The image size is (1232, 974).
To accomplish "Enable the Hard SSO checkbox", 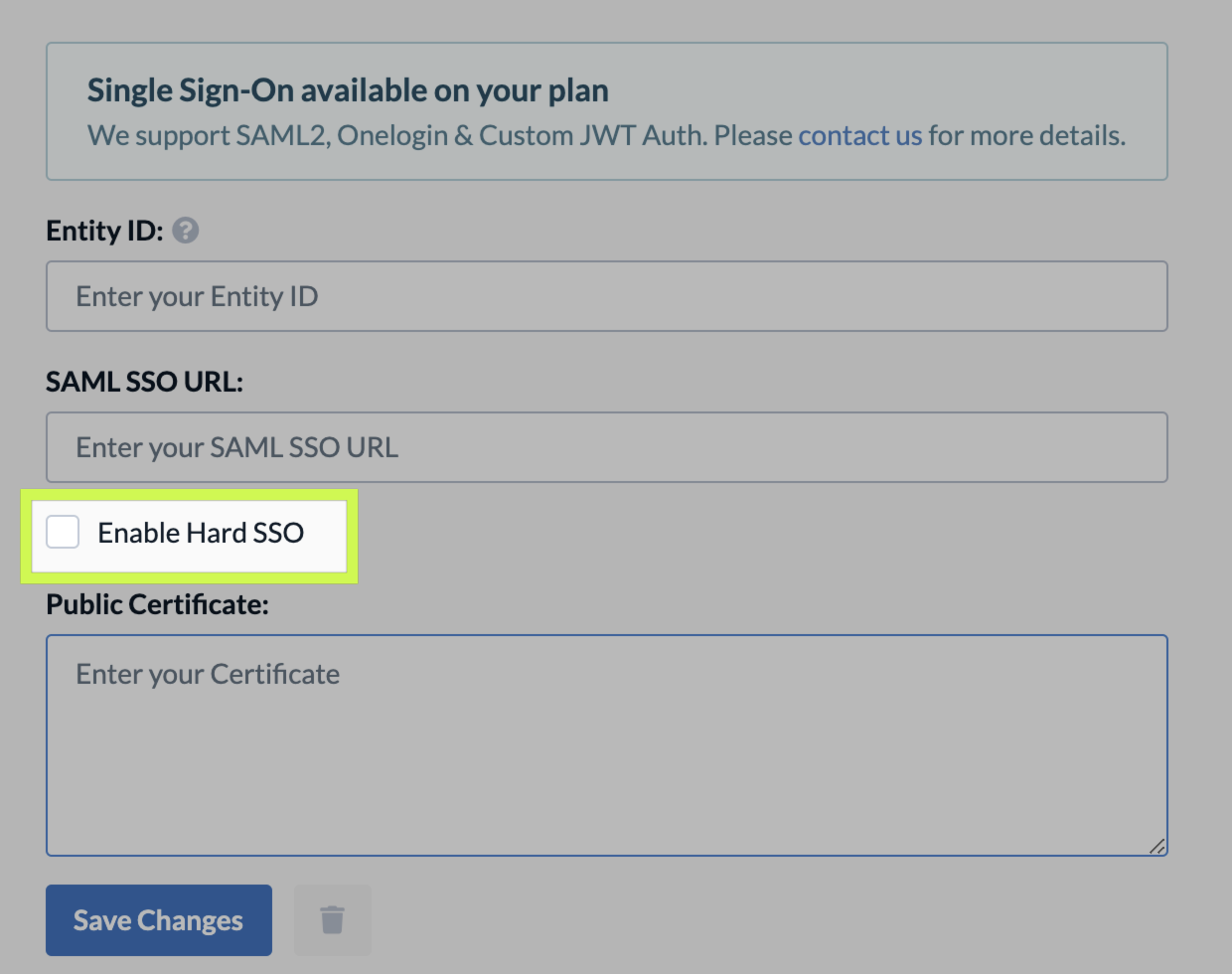I will pos(63,532).
